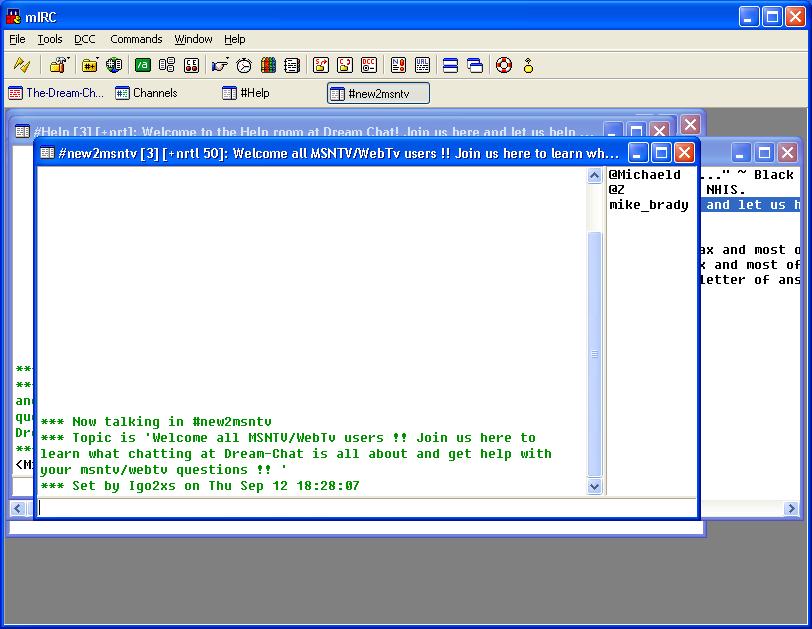
Task: Click the DCC Send file icon
Action: pyautogui.click(x=321, y=65)
